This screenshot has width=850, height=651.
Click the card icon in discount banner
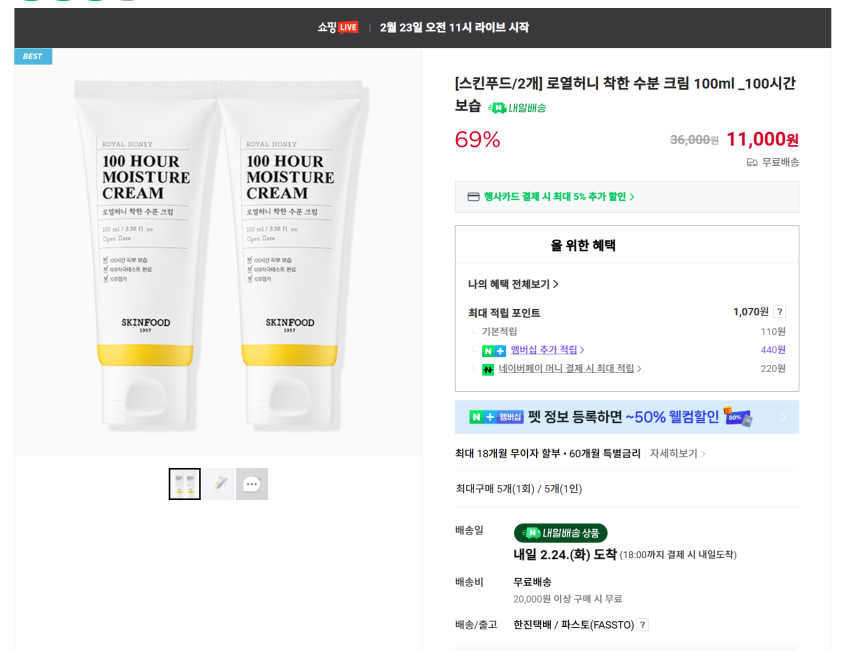[x=473, y=197]
